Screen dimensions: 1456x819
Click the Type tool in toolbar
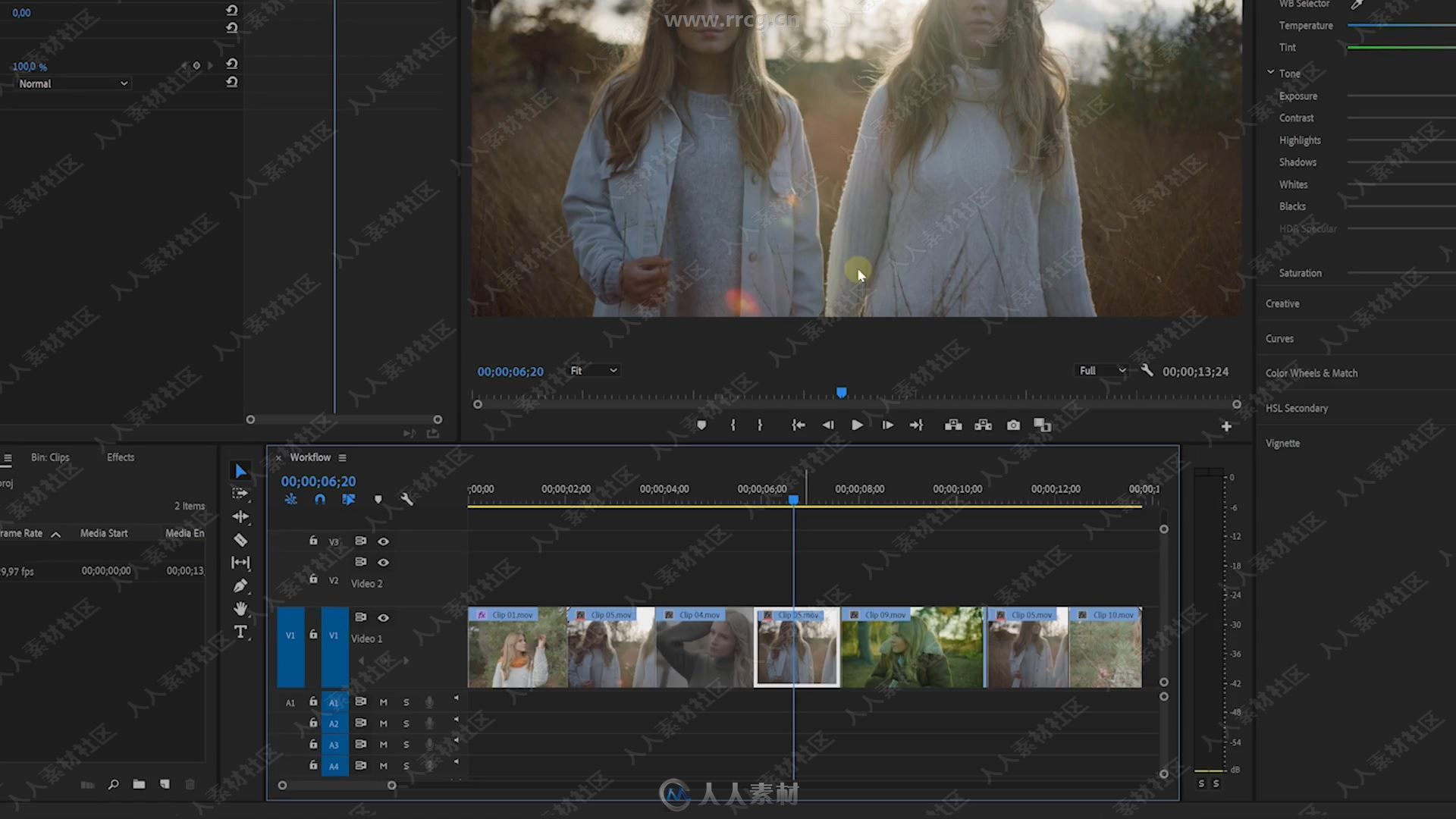click(241, 630)
